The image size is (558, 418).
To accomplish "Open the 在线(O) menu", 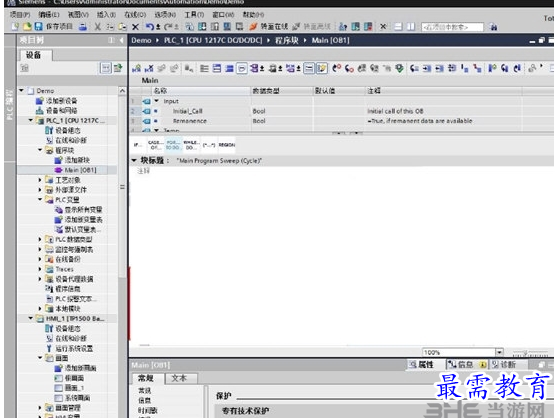I will pos(135,15).
